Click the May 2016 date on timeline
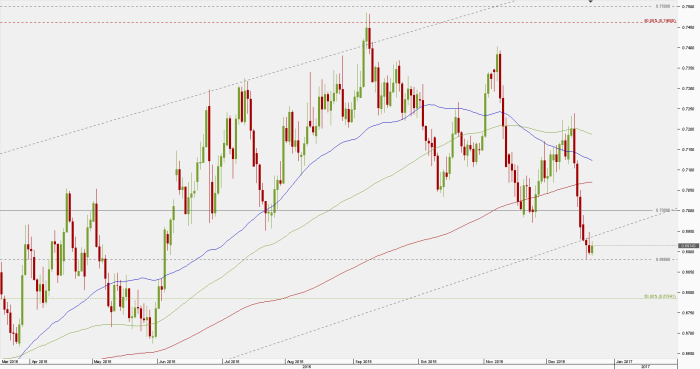 [103, 361]
